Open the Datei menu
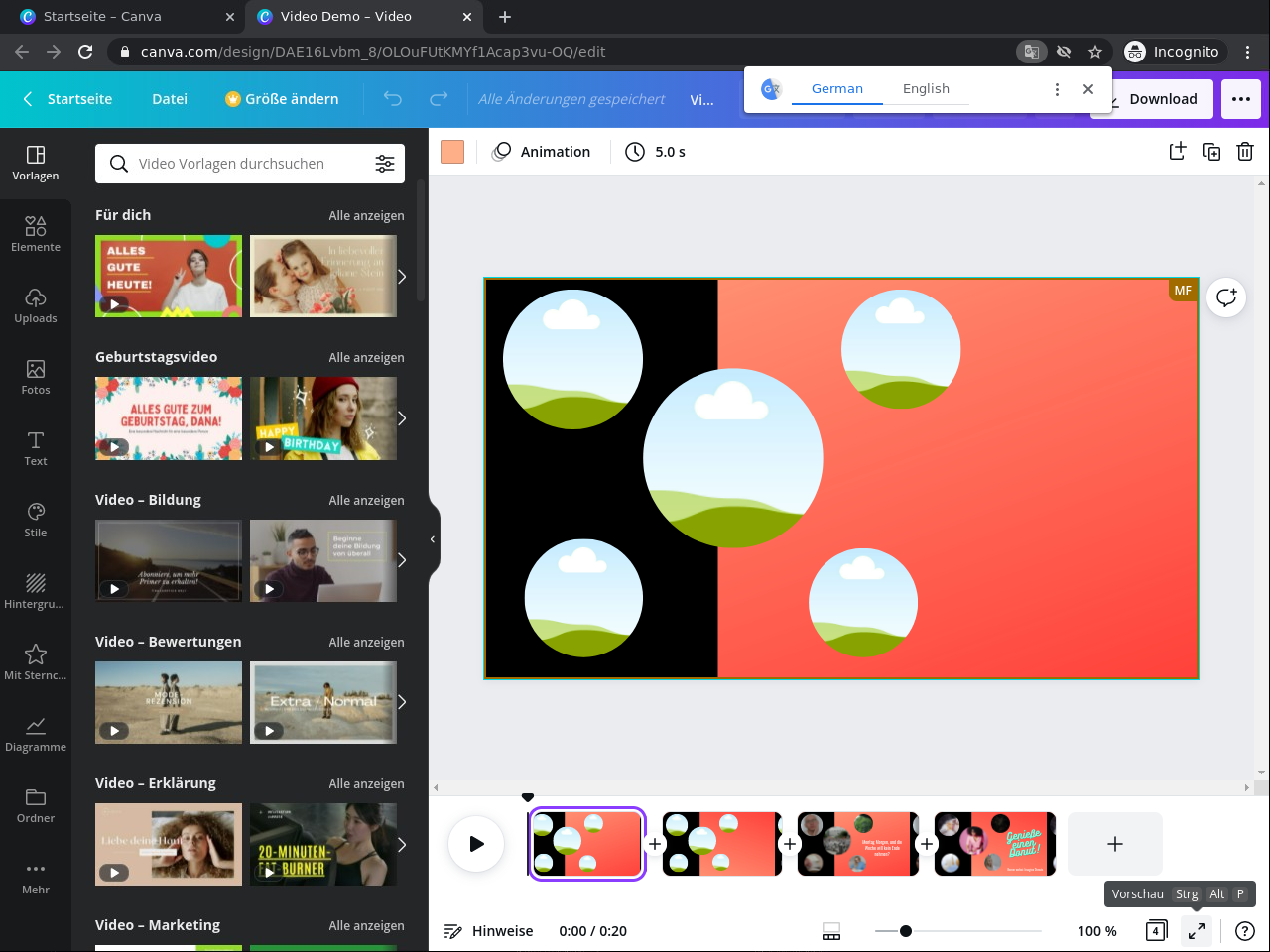1270x952 pixels. point(170,99)
